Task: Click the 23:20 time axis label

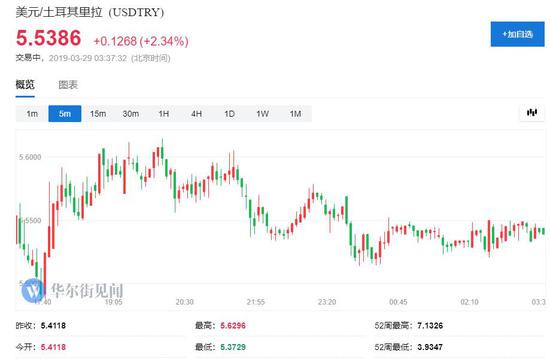Action: click(327, 302)
